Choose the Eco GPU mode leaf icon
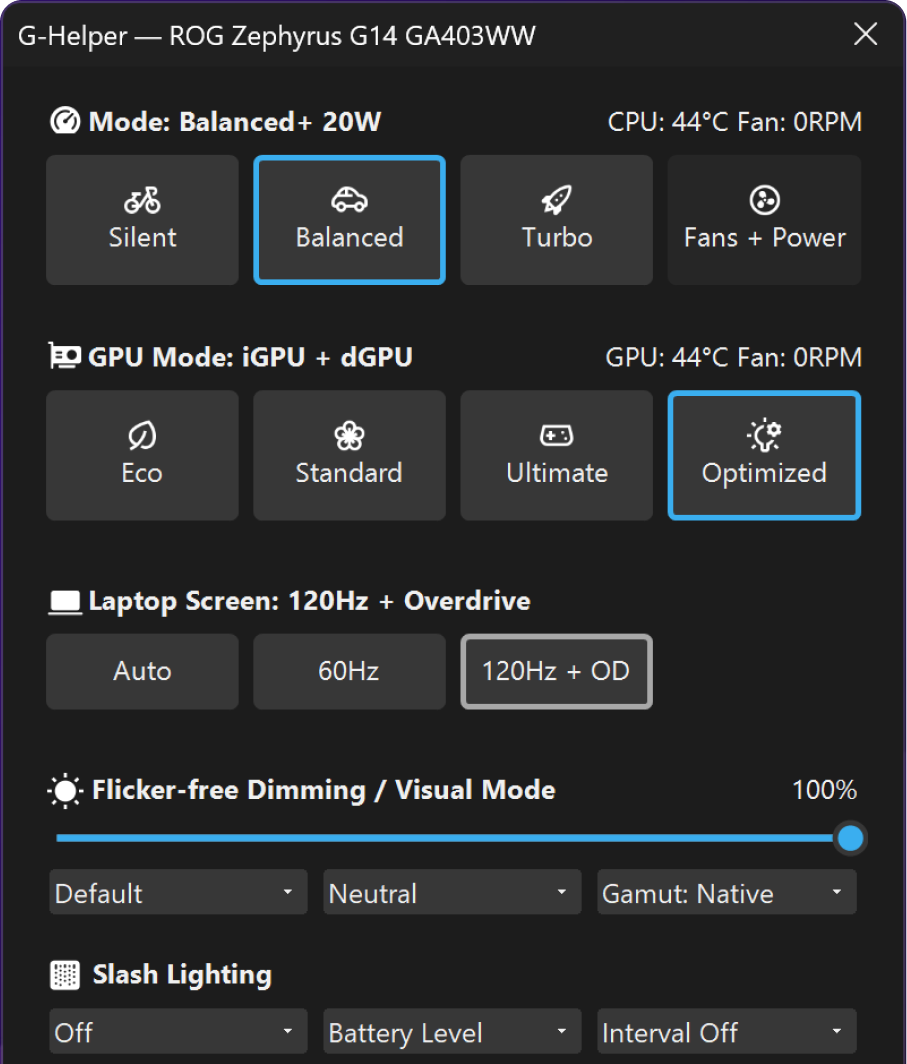907x1064 pixels. click(x=142, y=455)
